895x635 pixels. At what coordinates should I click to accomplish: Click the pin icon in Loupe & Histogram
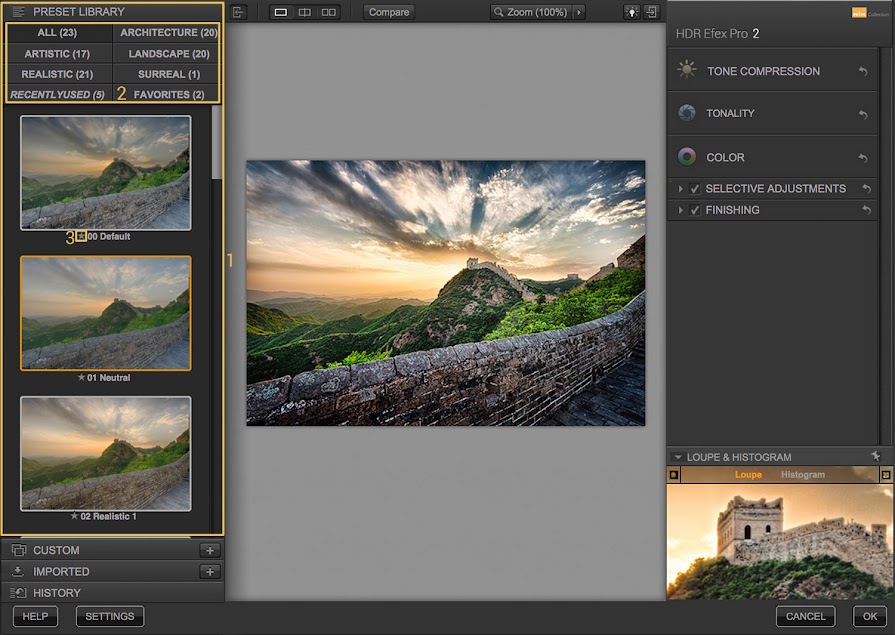coord(875,456)
